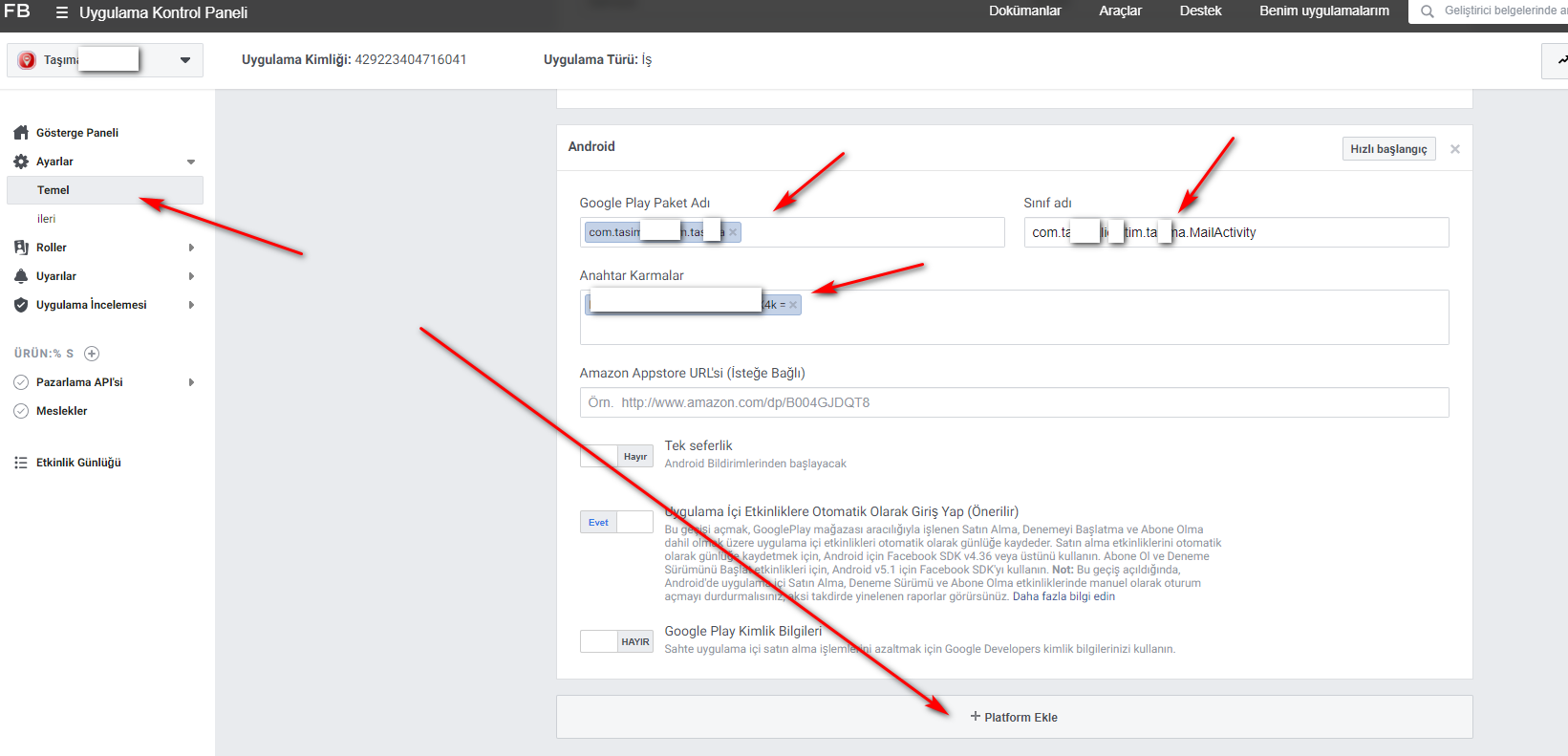This screenshot has height=756, width=1568.
Task: Click the Sınıf adı input field
Action: pyautogui.click(x=1236, y=232)
